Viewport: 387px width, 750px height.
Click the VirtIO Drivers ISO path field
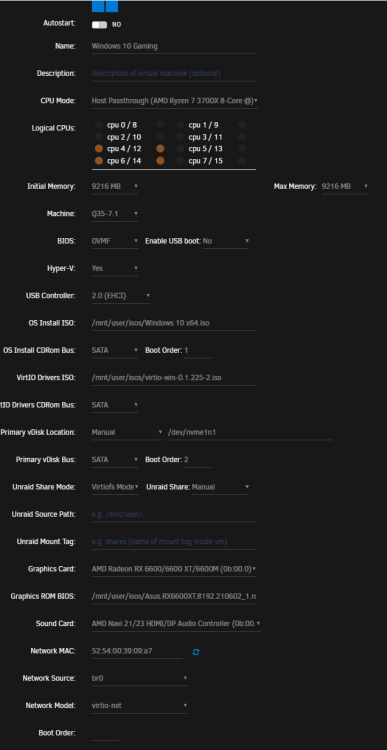coord(174,378)
